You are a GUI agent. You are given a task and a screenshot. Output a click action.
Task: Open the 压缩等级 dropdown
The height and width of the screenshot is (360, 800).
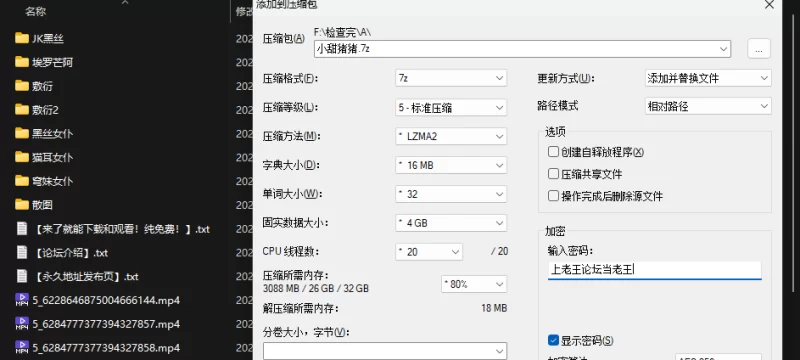[x=451, y=108]
